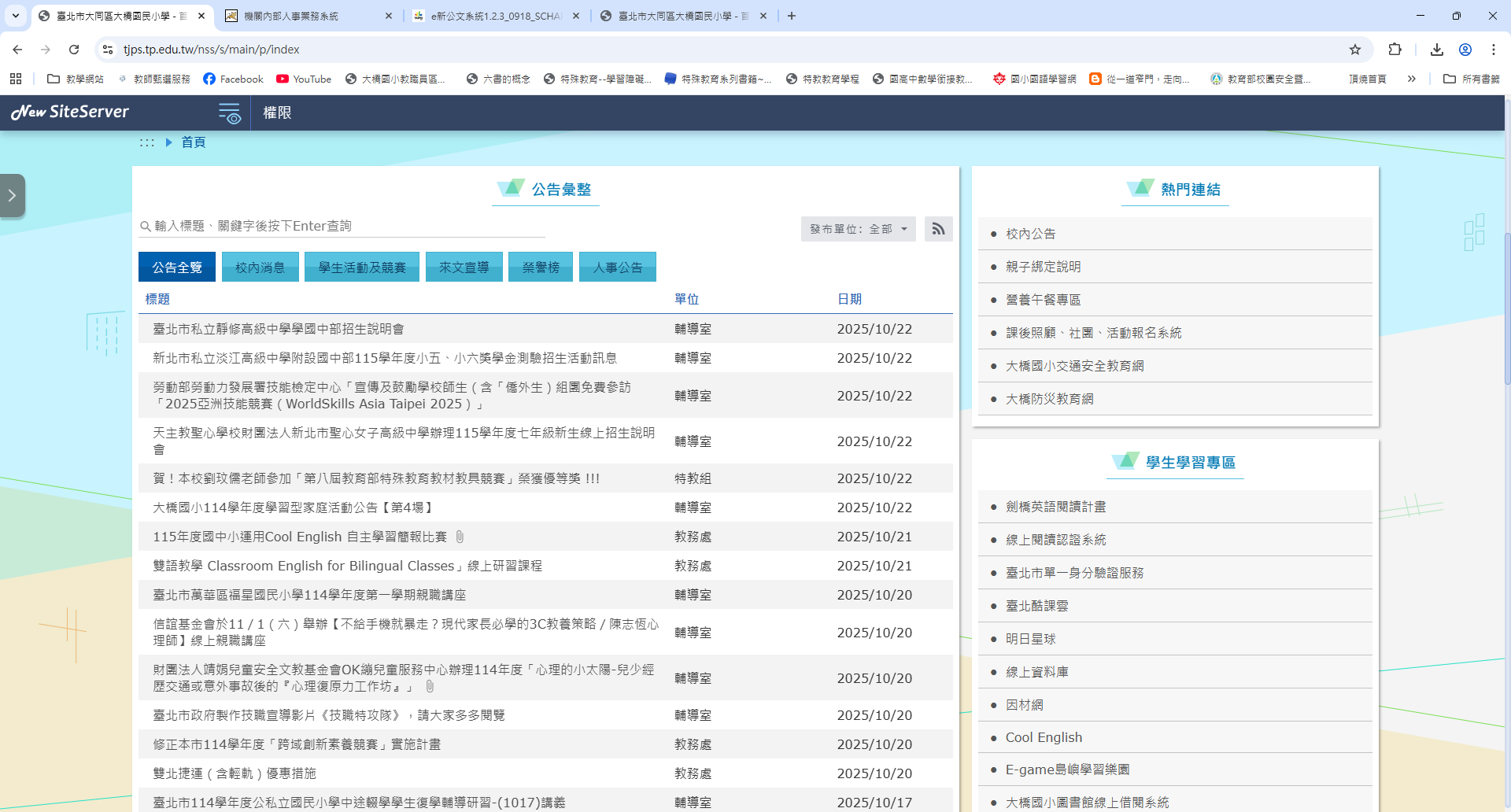Reload the page
The width and height of the screenshot is (1511, 812).
74,50
